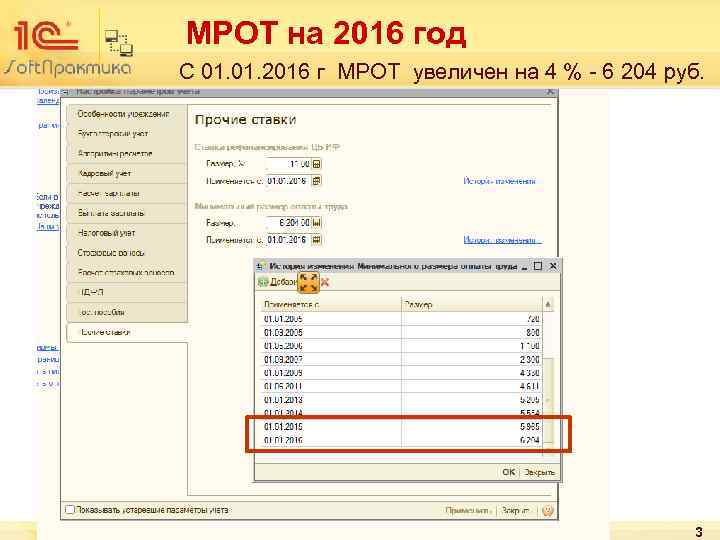Select the 01.01.2016 history row

click(x=402, y=440)
